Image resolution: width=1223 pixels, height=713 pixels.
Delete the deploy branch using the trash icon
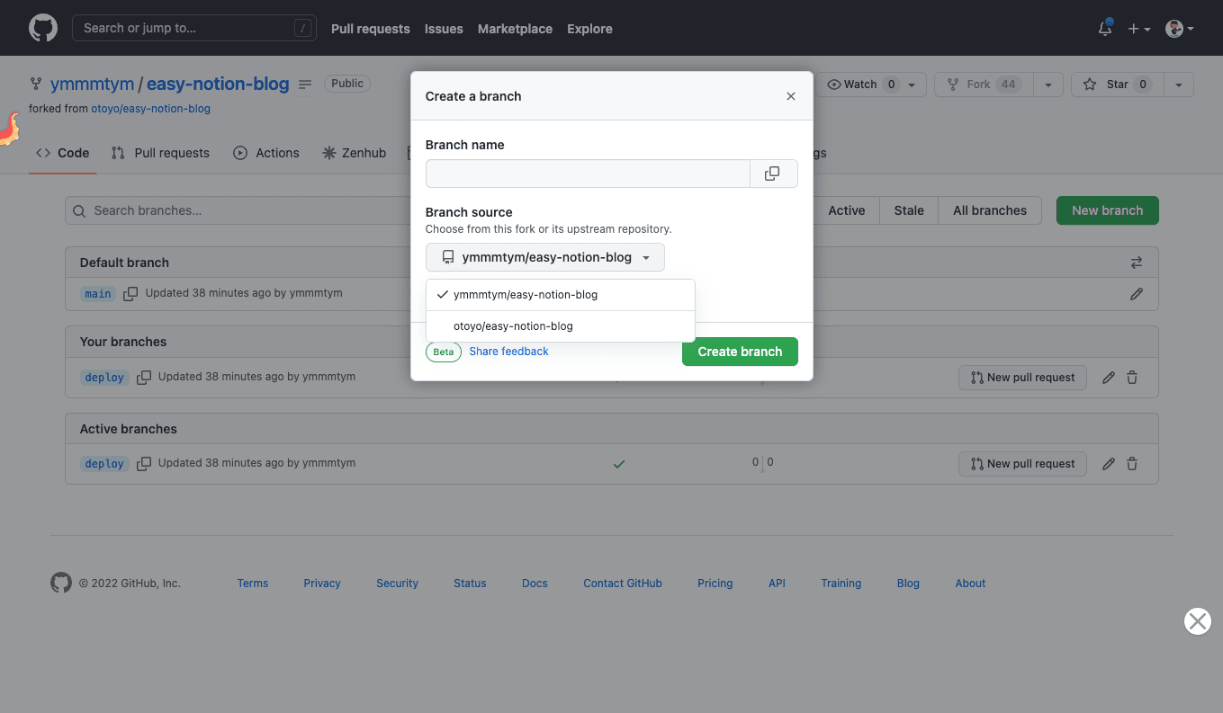tap(1131, 377)
